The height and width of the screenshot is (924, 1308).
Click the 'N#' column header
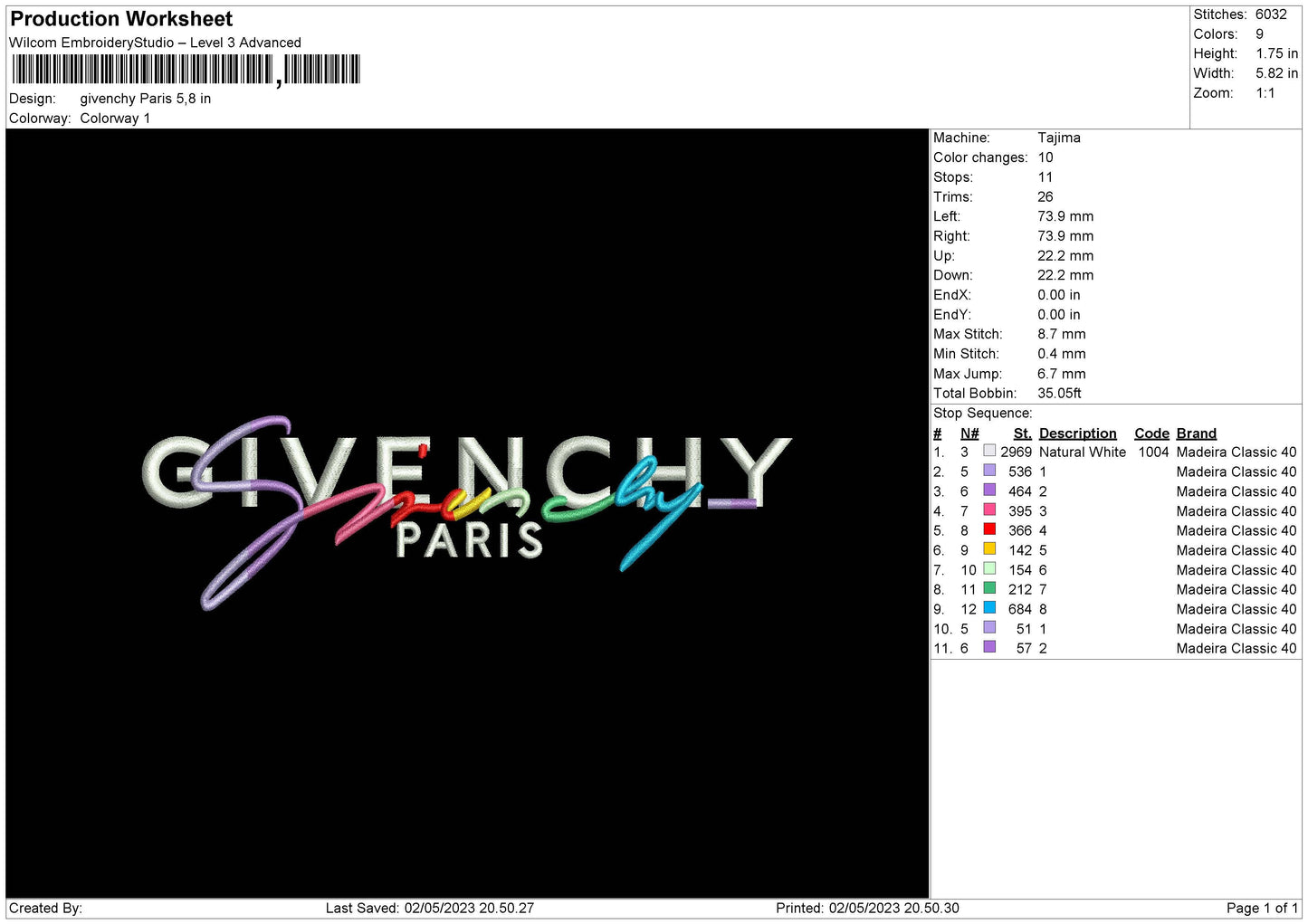pyautogui.click(x=969, y=433)
